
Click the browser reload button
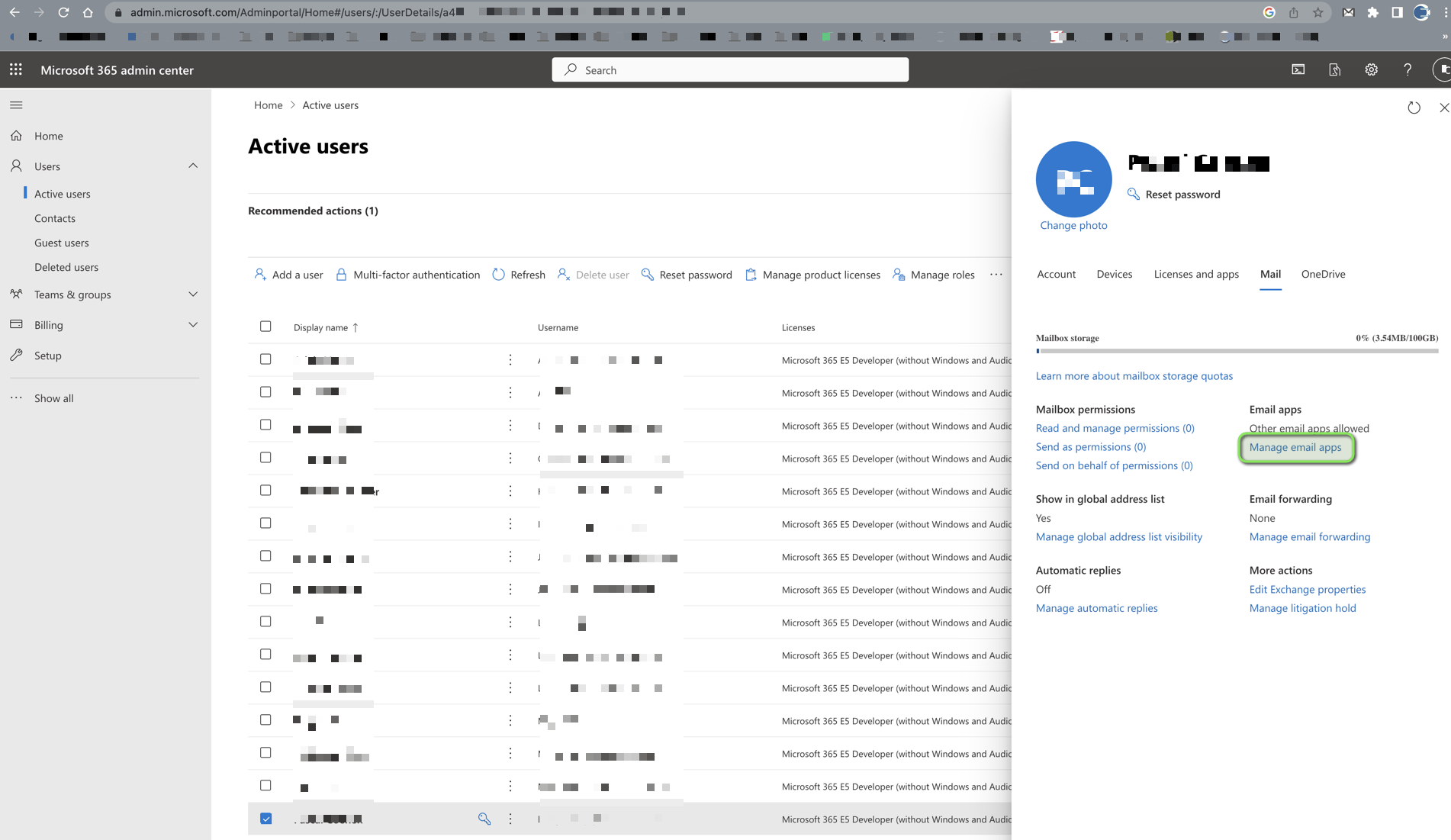pos(63,12)
